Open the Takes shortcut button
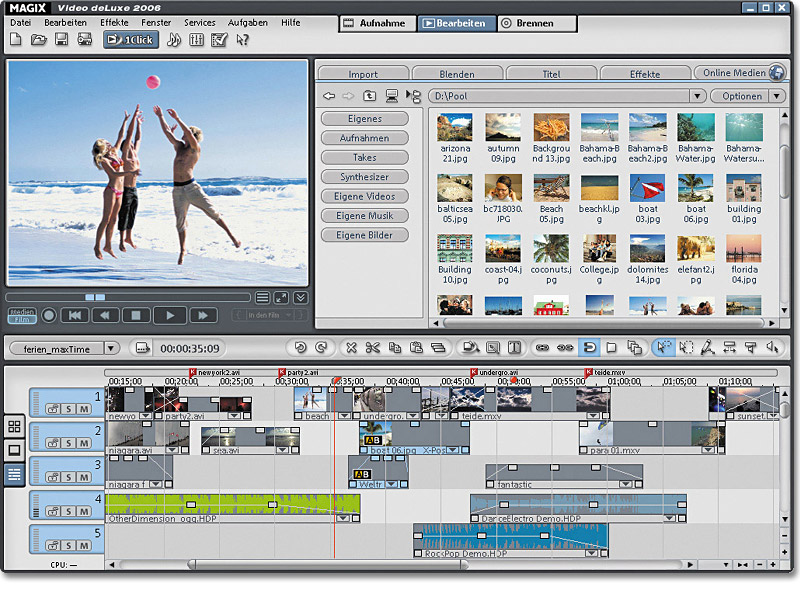The width and height of the screenshot is (800, 600). point(365,157)
